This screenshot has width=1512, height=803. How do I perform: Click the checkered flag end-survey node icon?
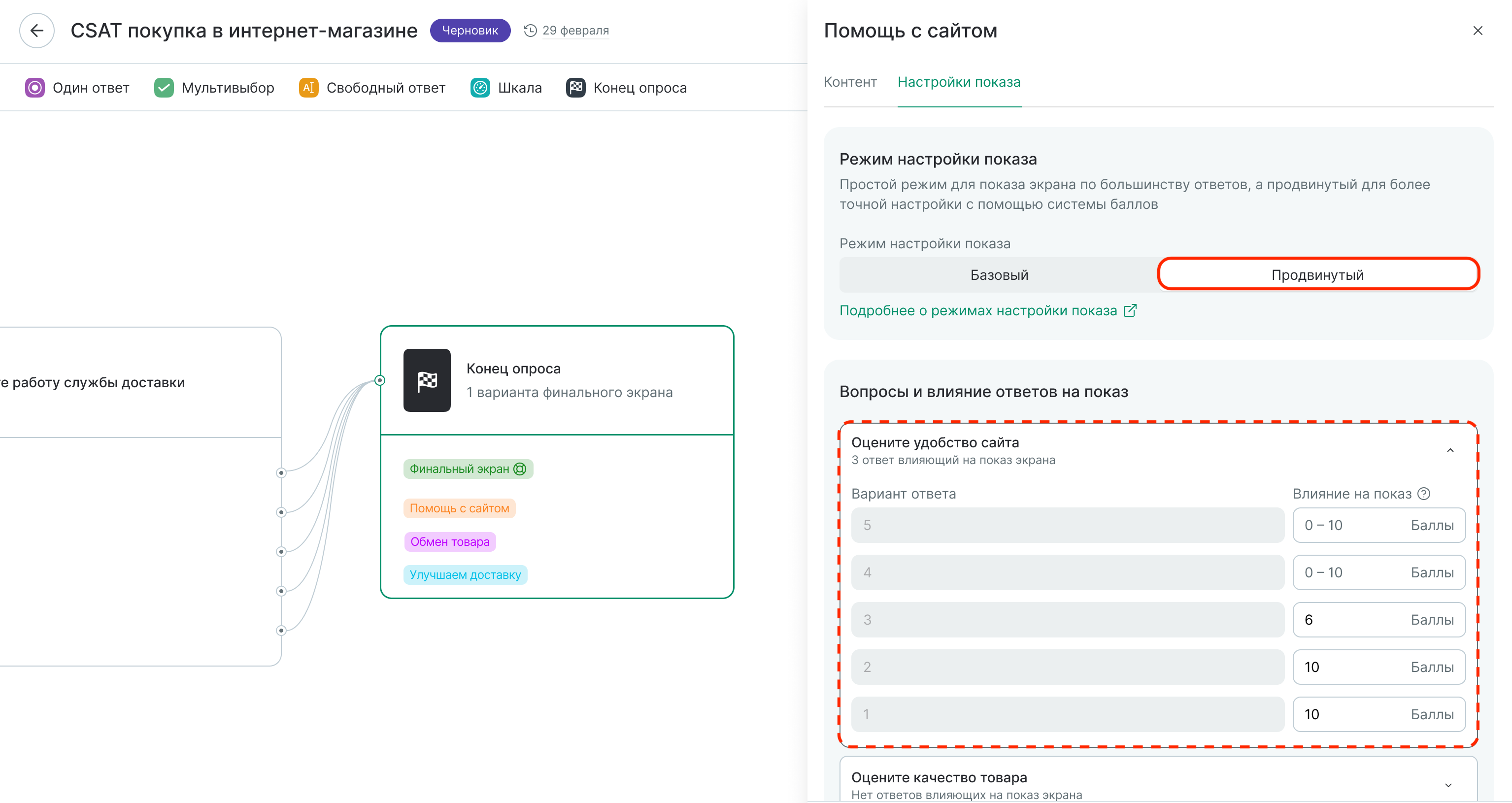point(427,380)
